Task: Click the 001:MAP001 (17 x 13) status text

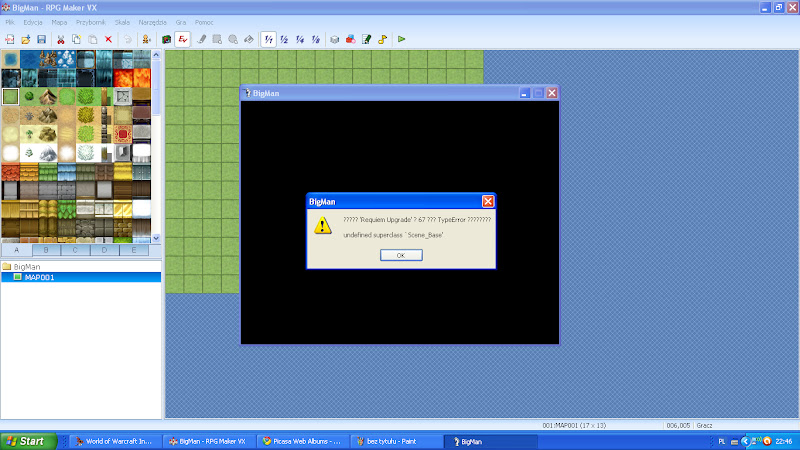Action: click(x=574, y=425)
